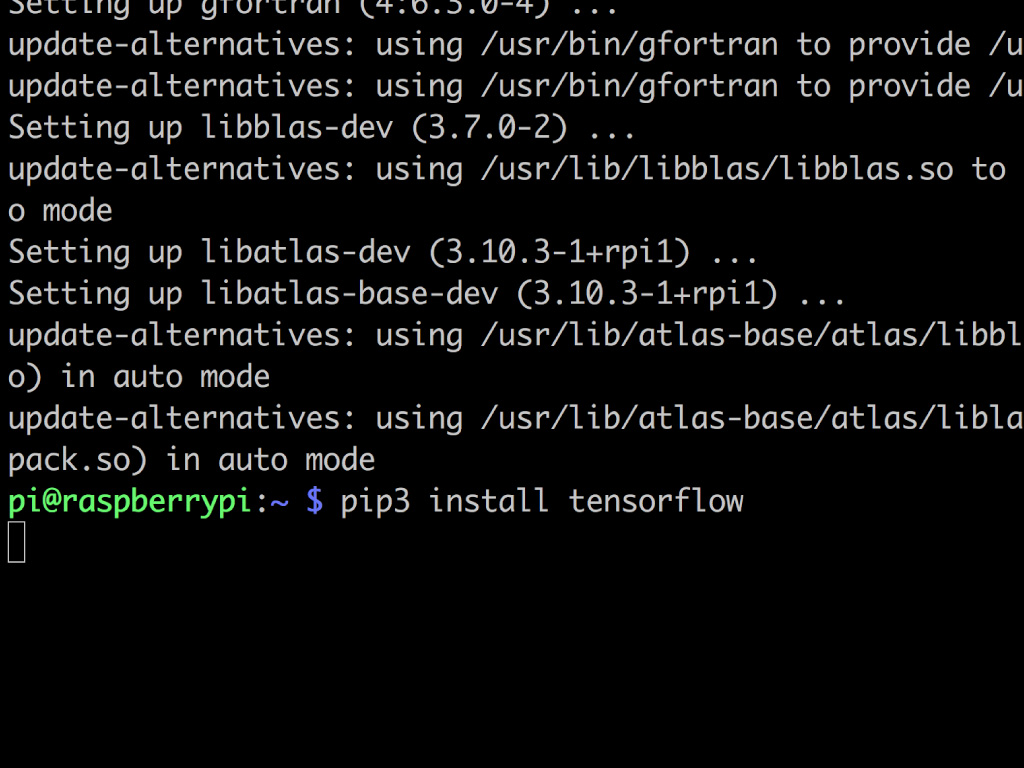Screen dimensions: 1024x768
Task: Click pip3 in the typed command
Action: [375, 502]
